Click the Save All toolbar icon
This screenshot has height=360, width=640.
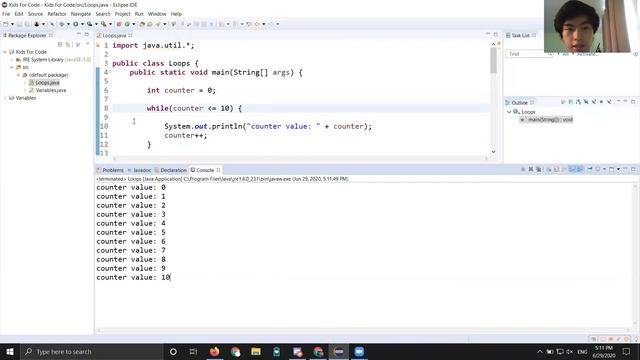27,24
